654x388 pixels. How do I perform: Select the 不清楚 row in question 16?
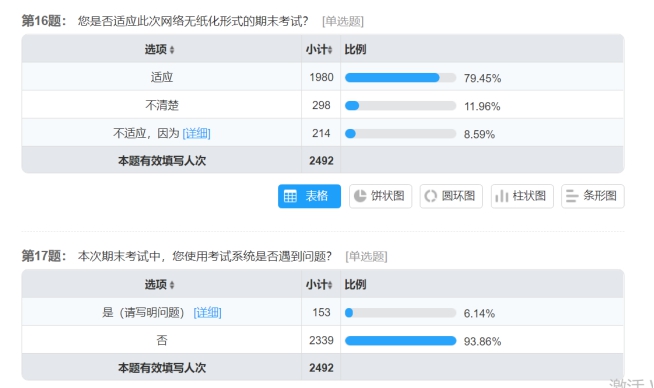click(x=323, y=105)
